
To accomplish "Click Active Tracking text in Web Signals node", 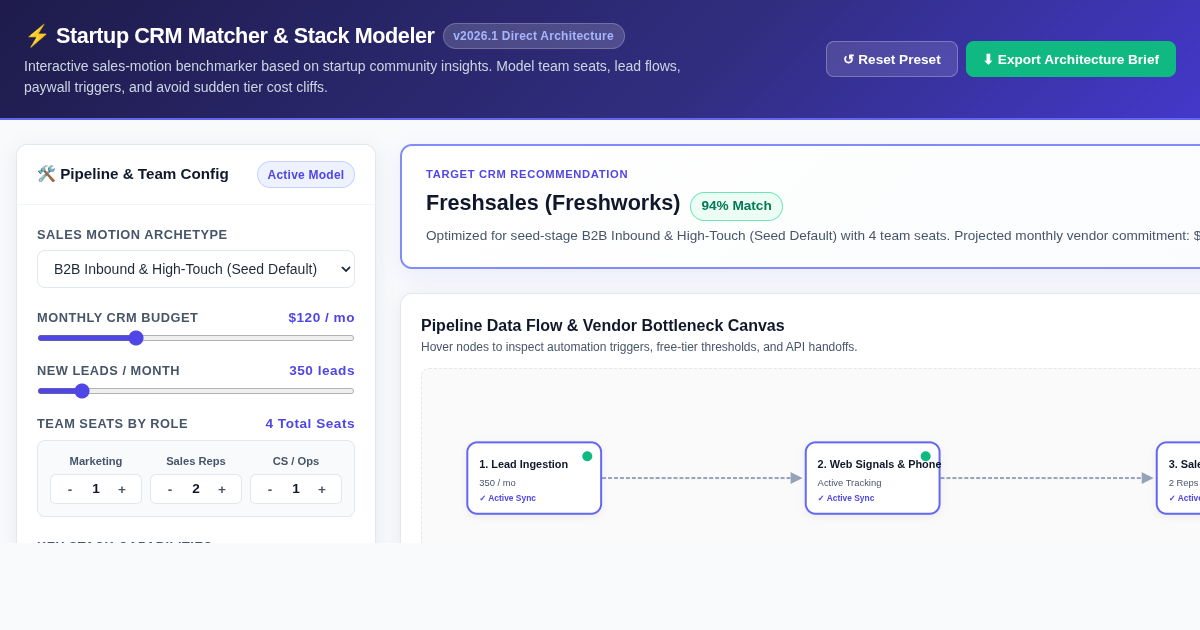I will [x=849, y=483].
